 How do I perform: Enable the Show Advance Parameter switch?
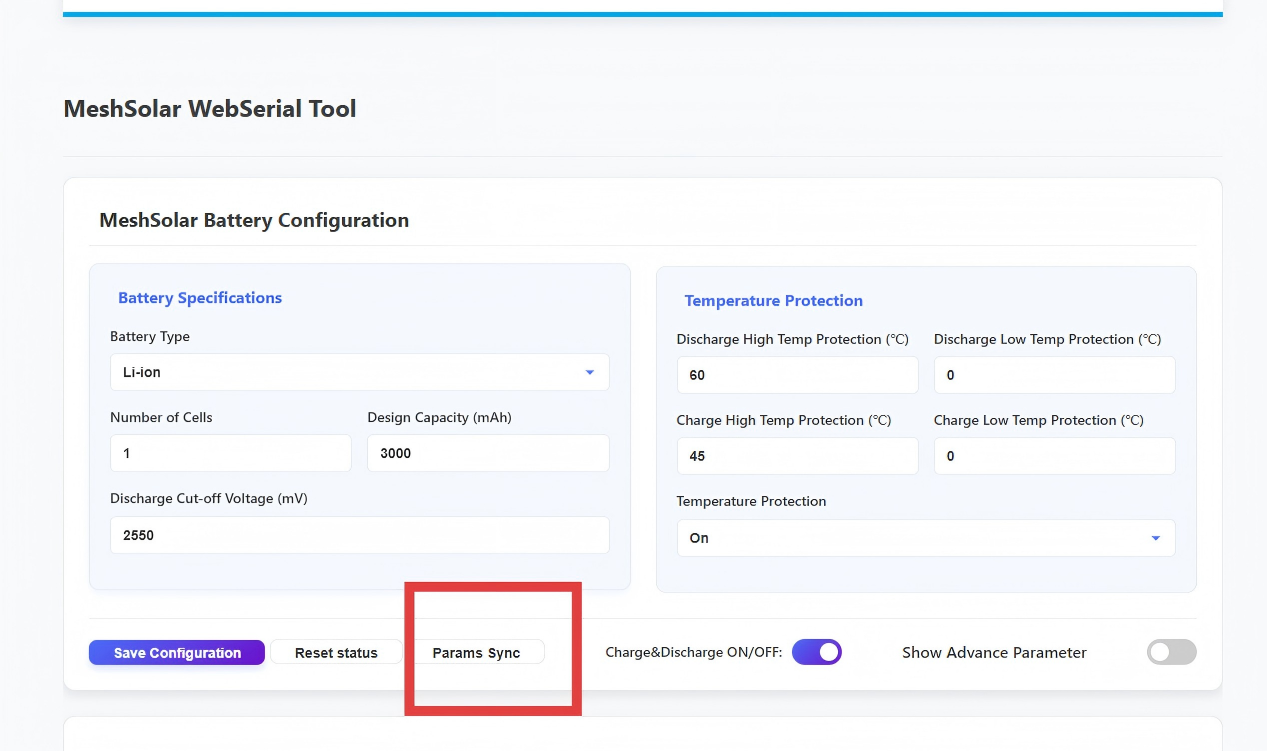1171,652
